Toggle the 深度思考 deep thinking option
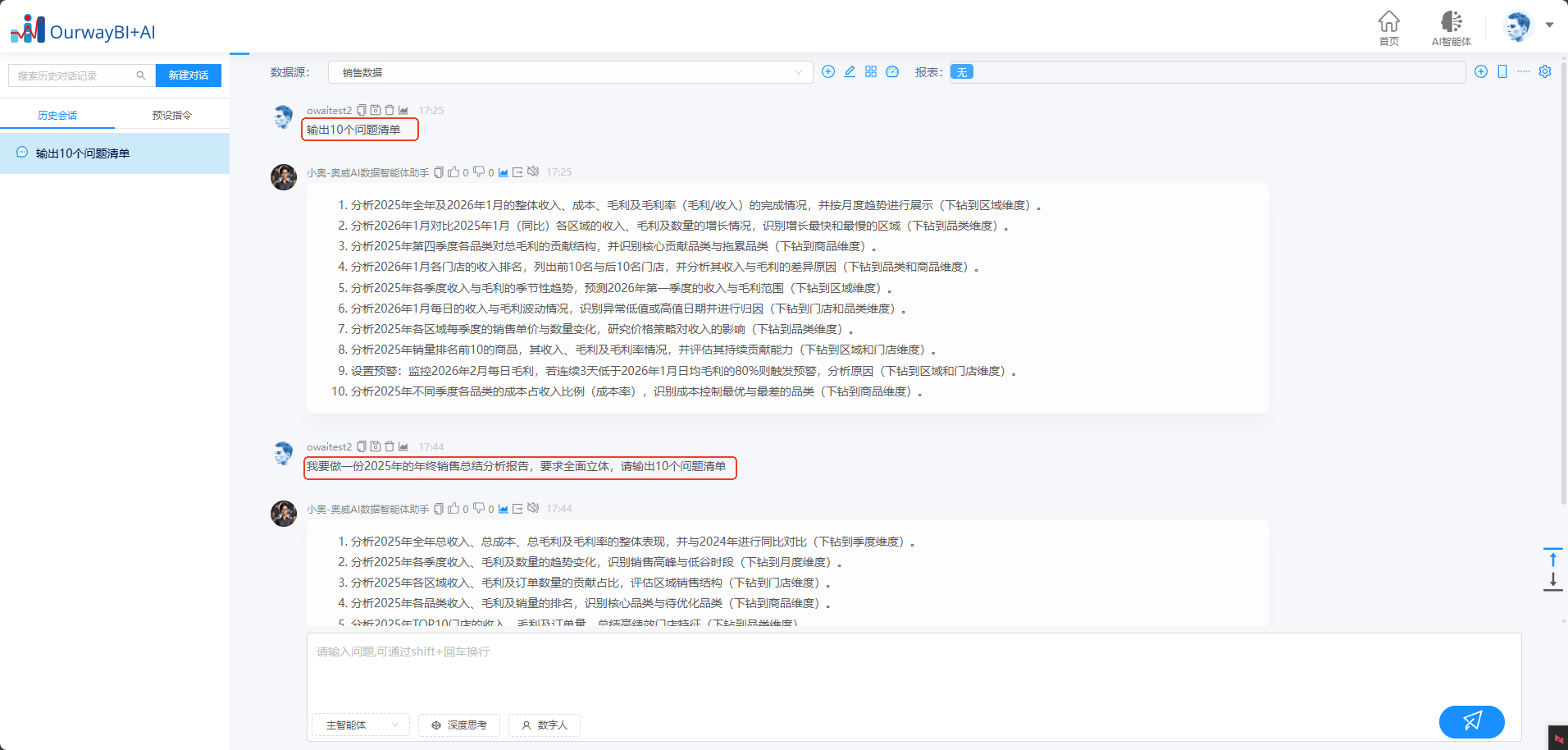 (x=459, y=725)
